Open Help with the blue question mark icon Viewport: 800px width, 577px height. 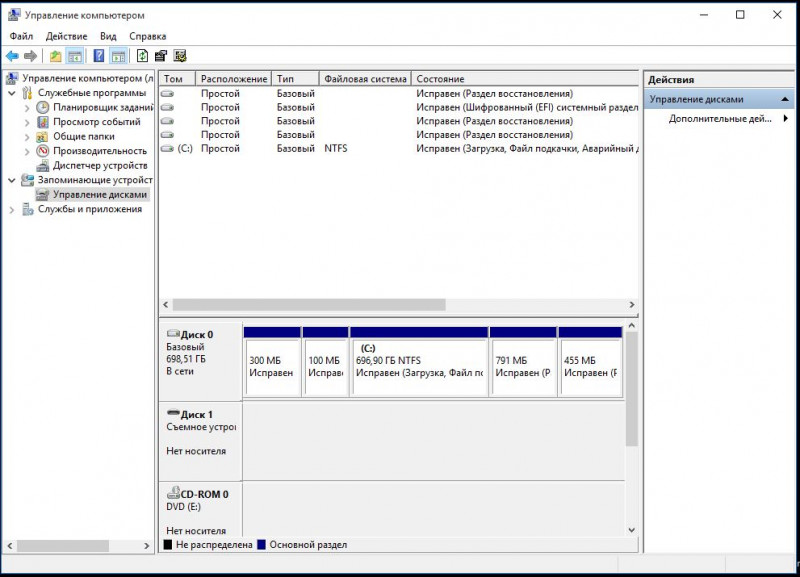pos(99,56)
